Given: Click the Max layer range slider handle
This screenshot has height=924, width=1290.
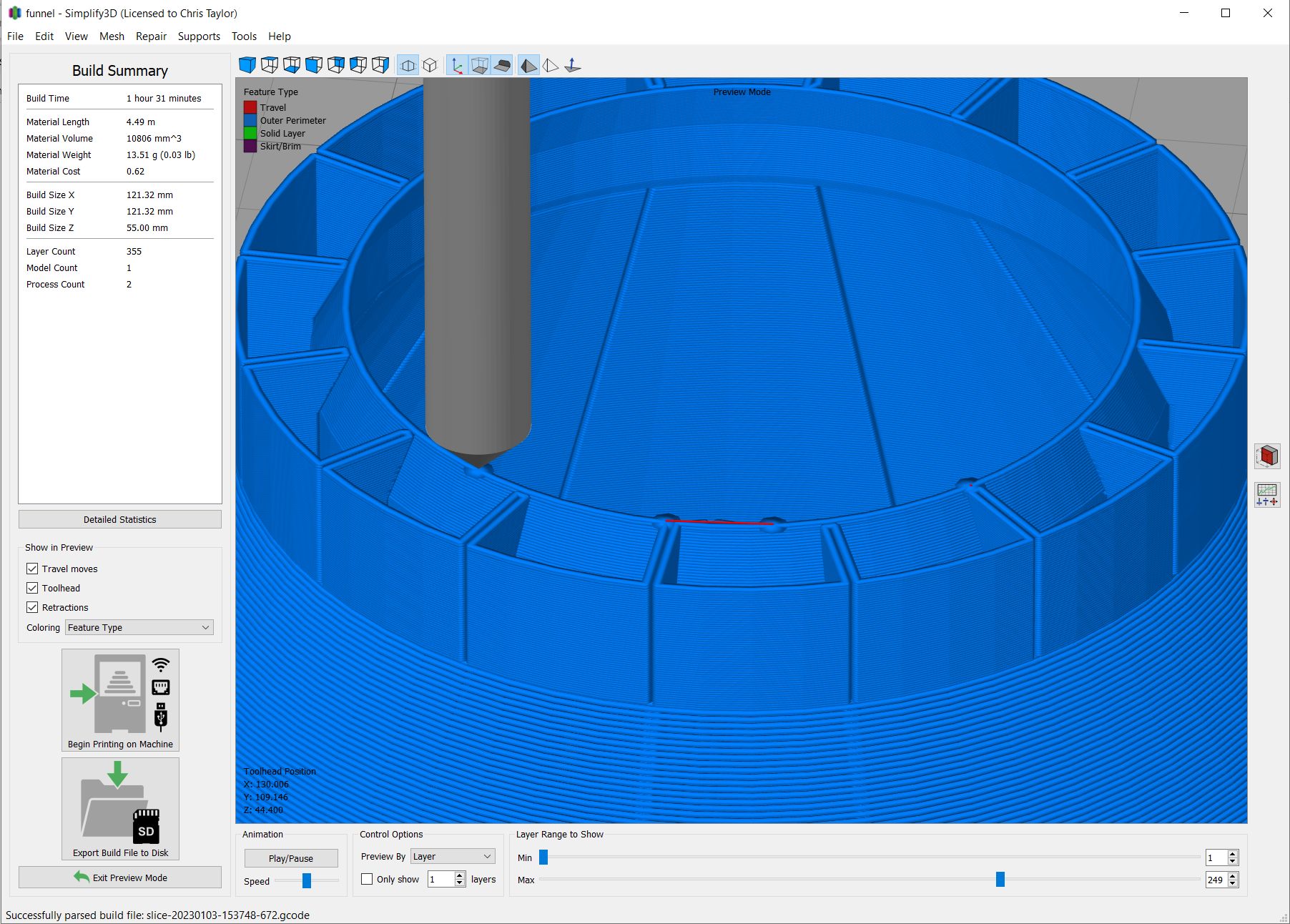Looking at the screenshot, I should click(x=1000, y=879).
